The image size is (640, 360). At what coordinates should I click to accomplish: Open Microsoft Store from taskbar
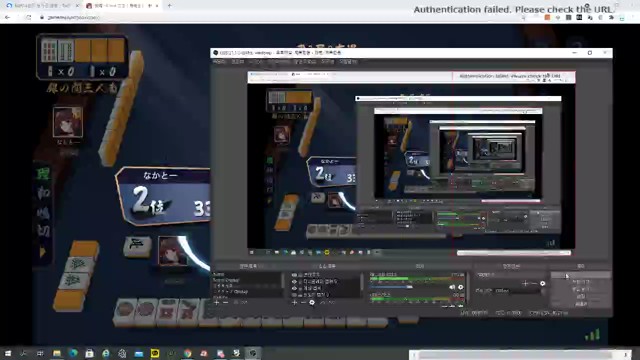[x=89, y=353]
